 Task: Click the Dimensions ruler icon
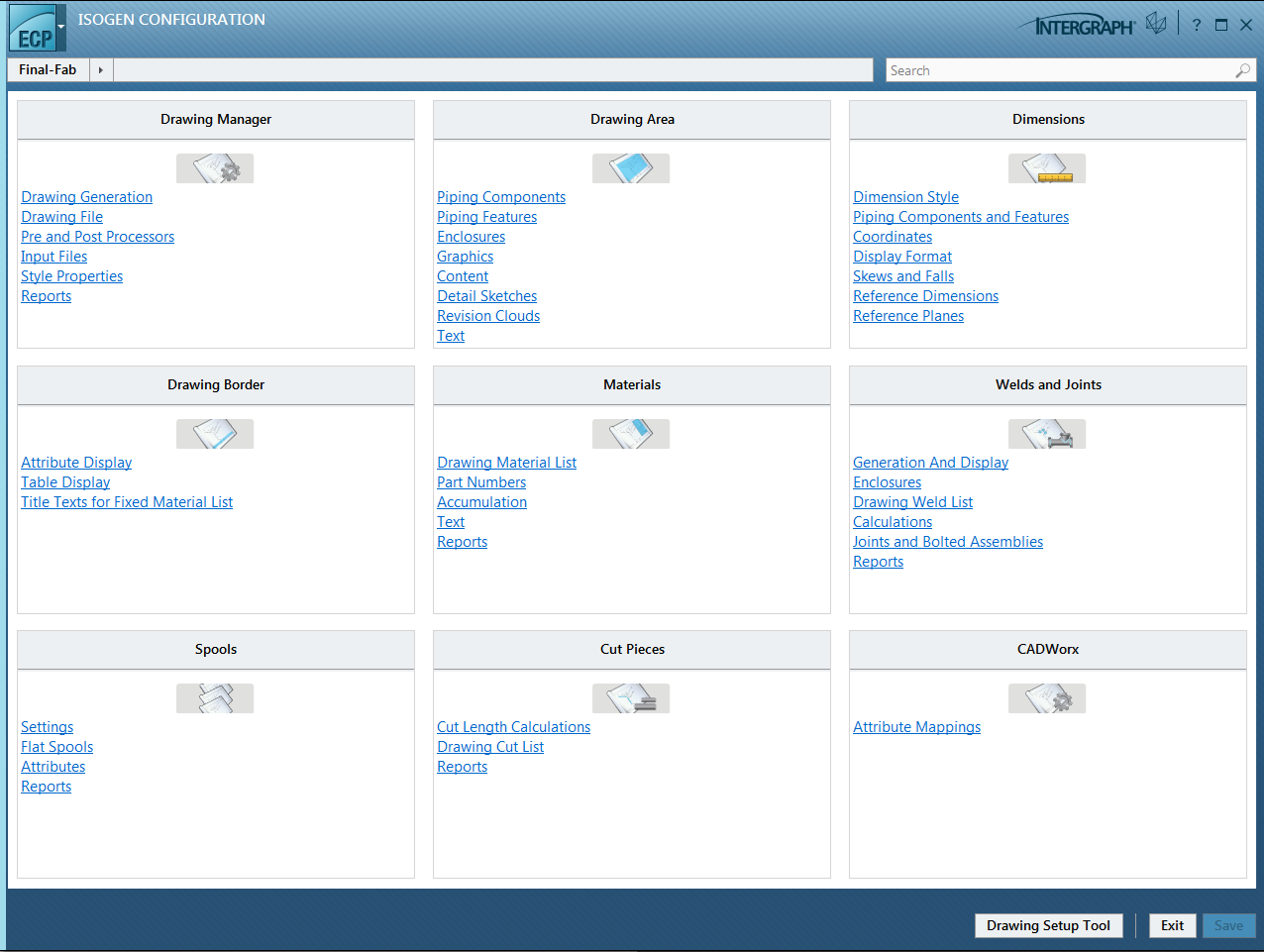tap(1047, 167)
